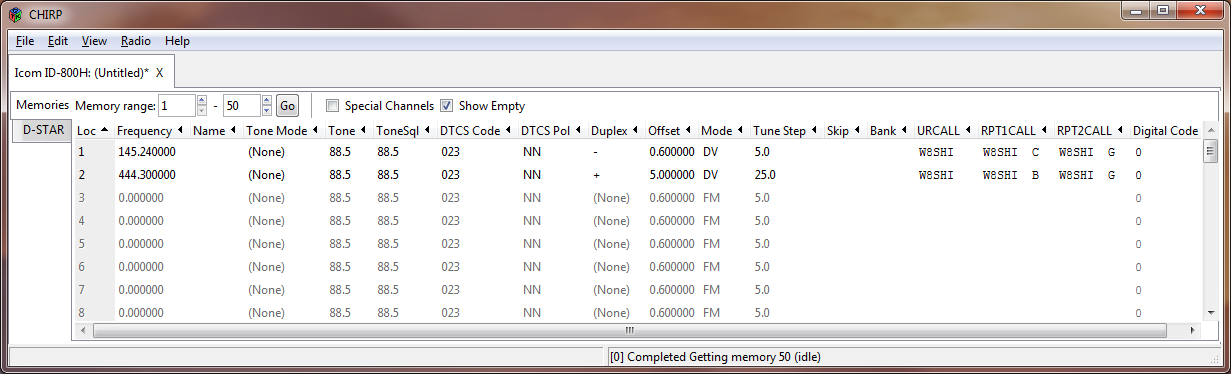
Task: Click the Name column header
Action: click(216, 130)
